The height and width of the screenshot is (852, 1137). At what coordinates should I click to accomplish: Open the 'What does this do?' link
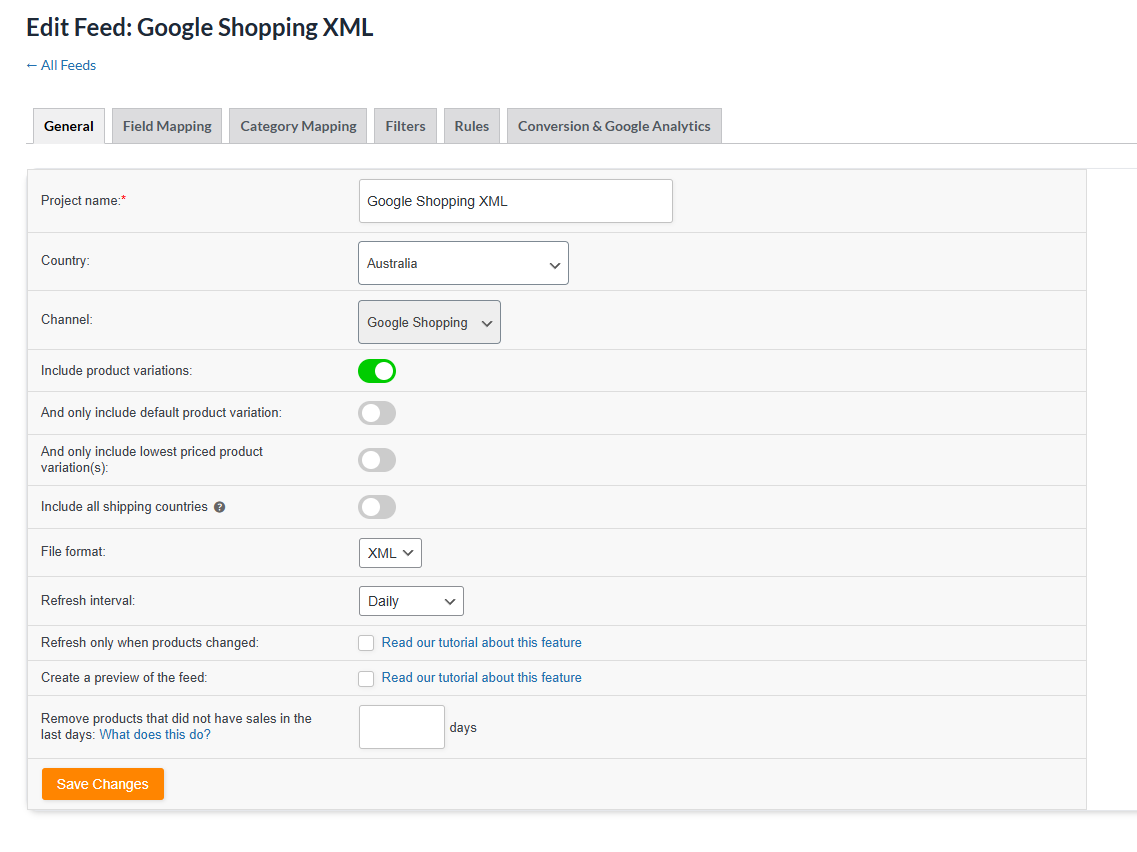pos(155,734)
